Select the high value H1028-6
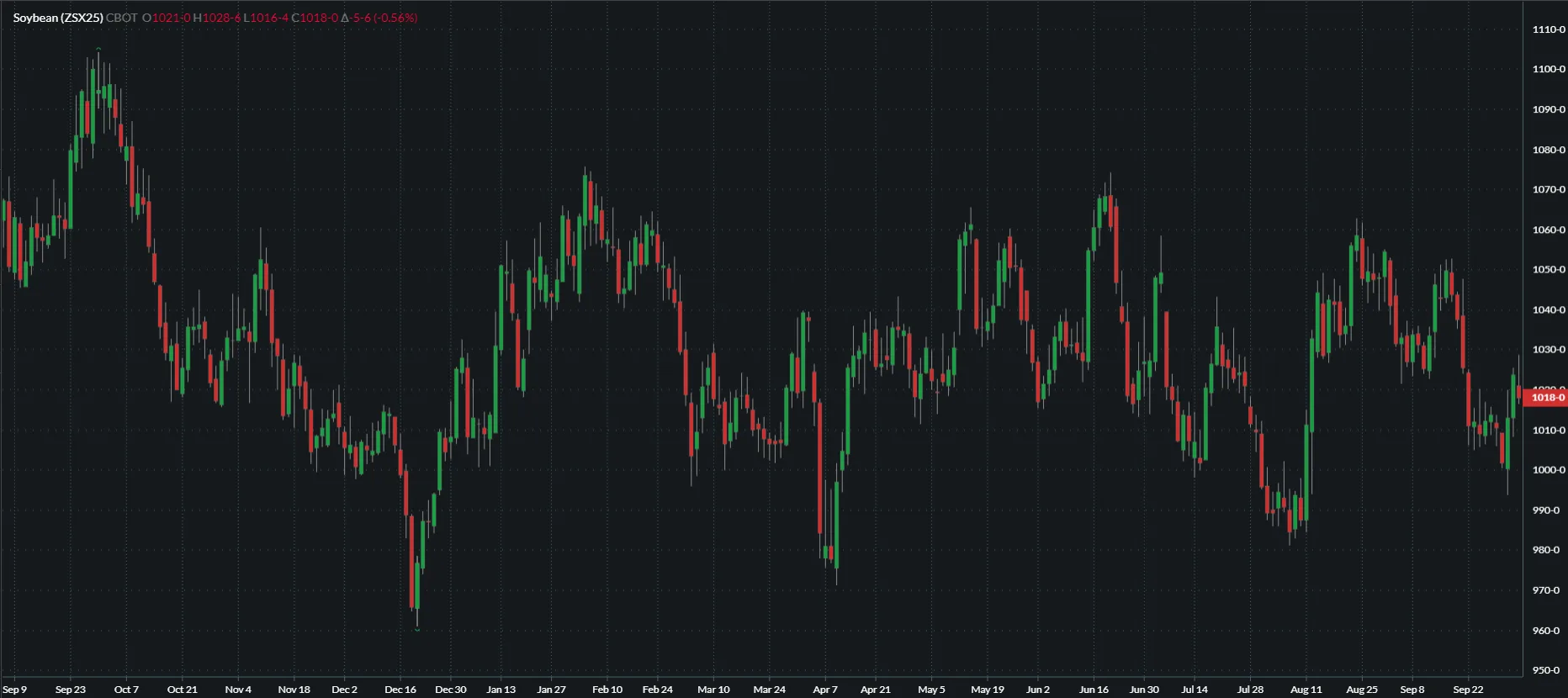Image resolution: width=1568 pixels, height=698 pixels. [217, 18]
